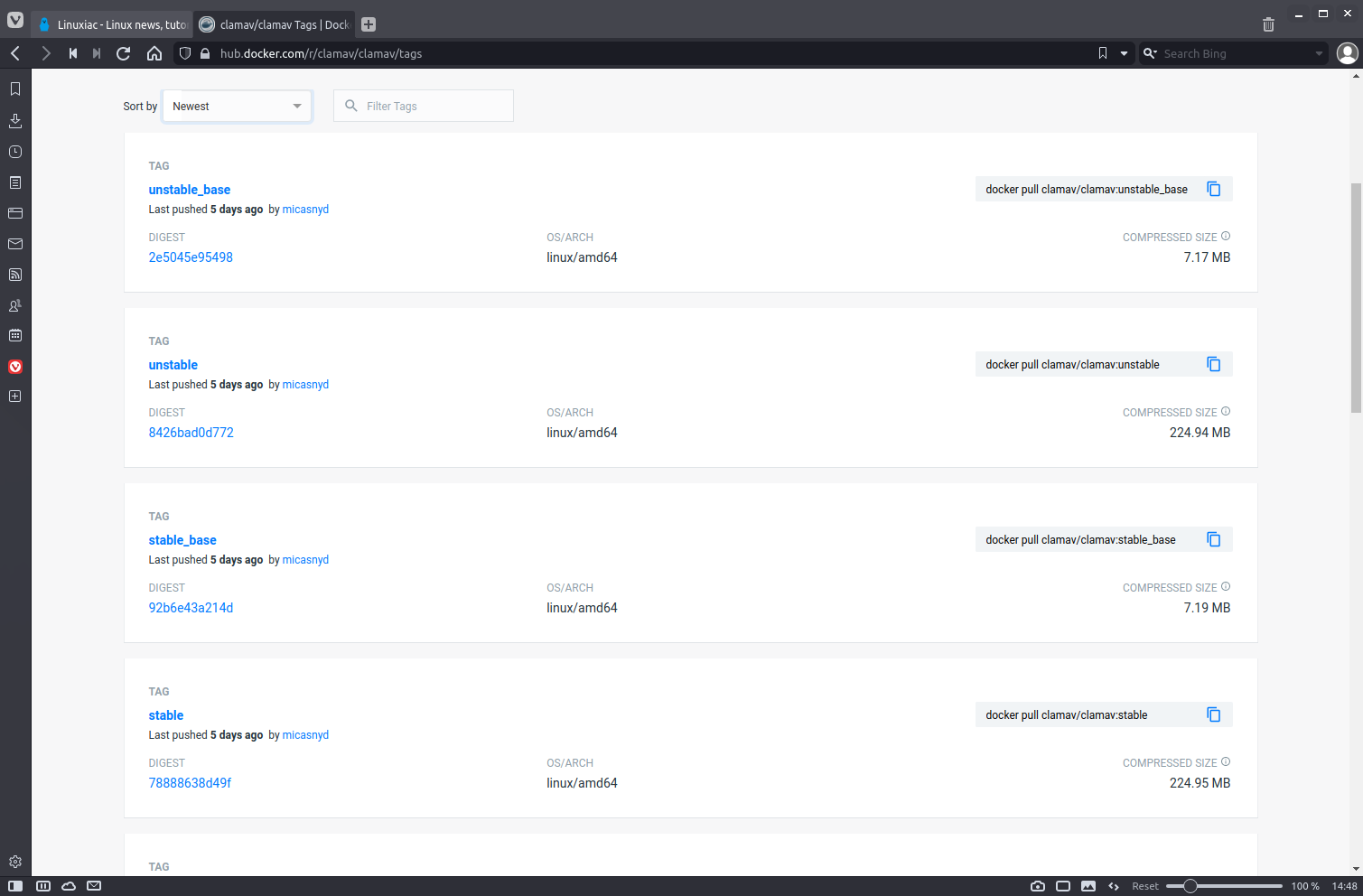Viewport: 1363px width, 896px height.
Task: Open the Mail side panel
Action: 15,244
